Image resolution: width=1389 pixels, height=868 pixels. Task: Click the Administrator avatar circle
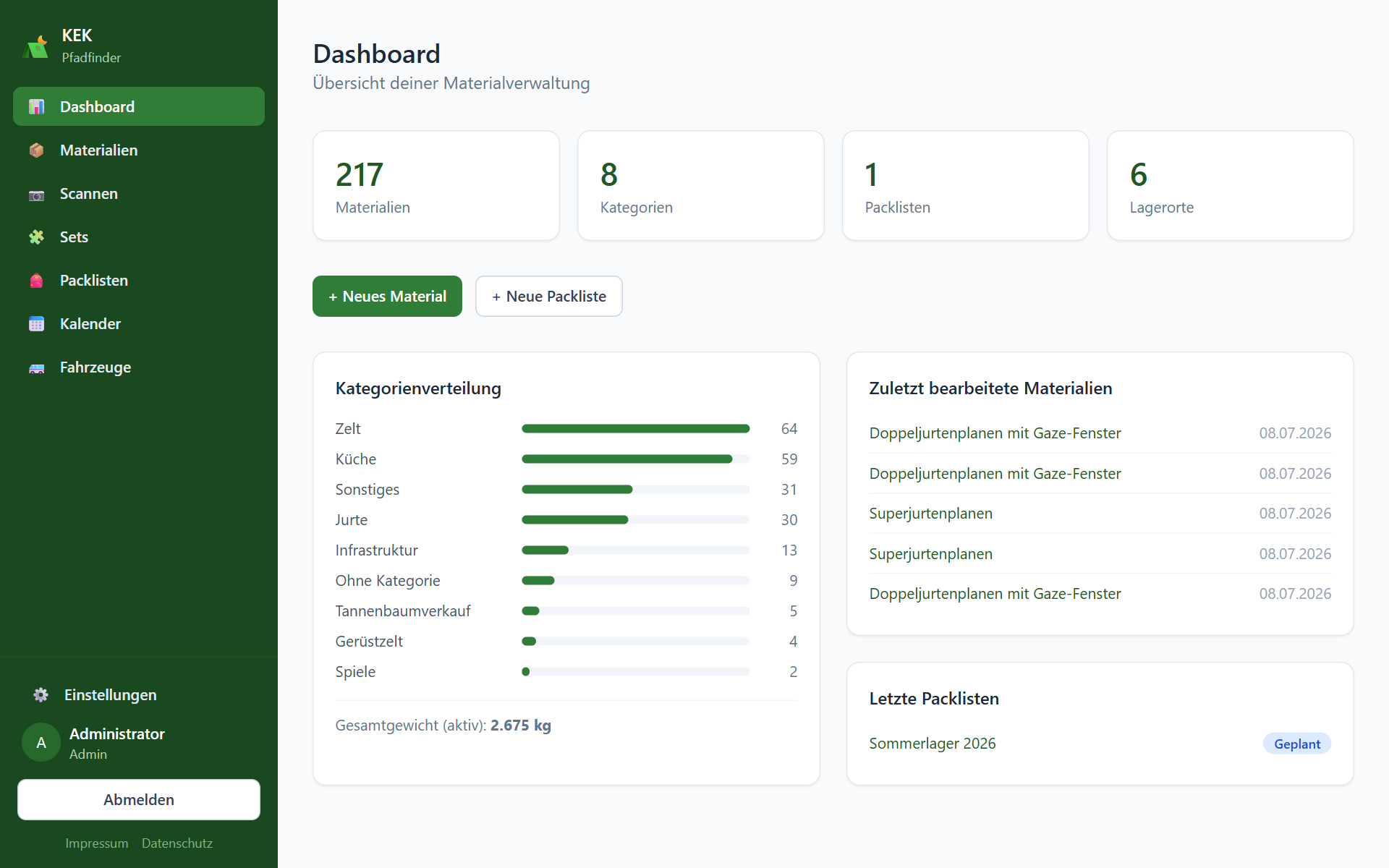41,743
